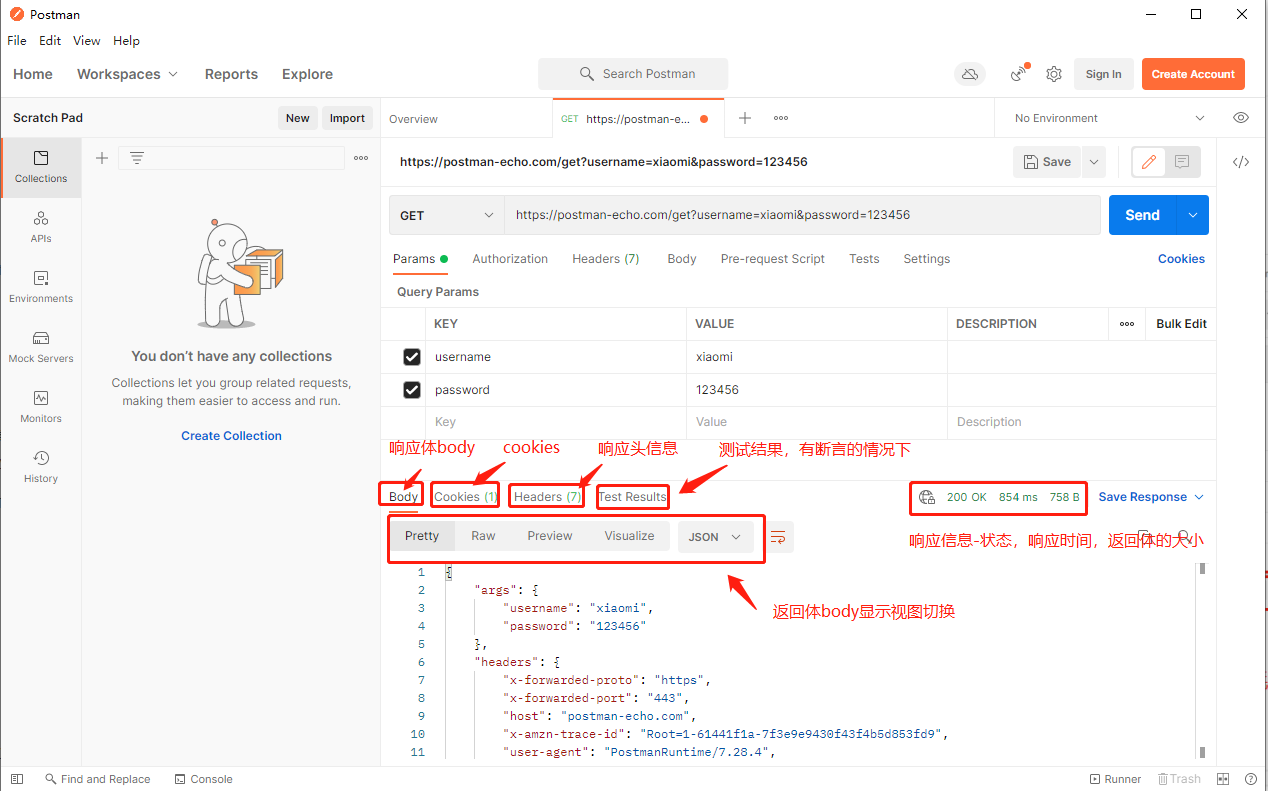Open the JSON format dropdown
The width and height of the screenshot is (1268, 791).
[x=715, y=537]
